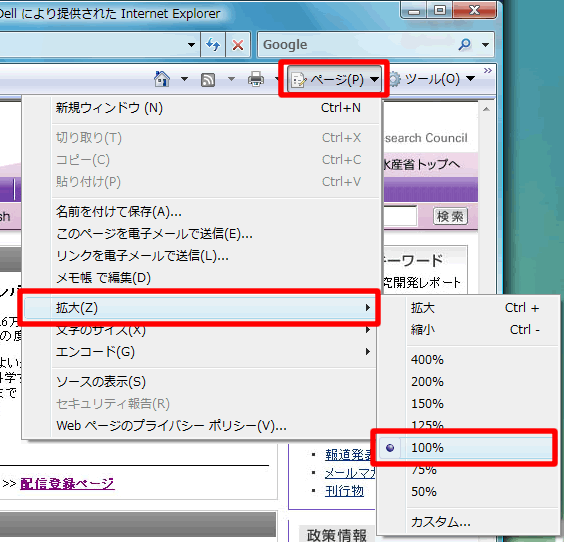The width and height of the screenshot is (564, 542).
Task: Click the Refresh page icon
Action: point(213,45)
